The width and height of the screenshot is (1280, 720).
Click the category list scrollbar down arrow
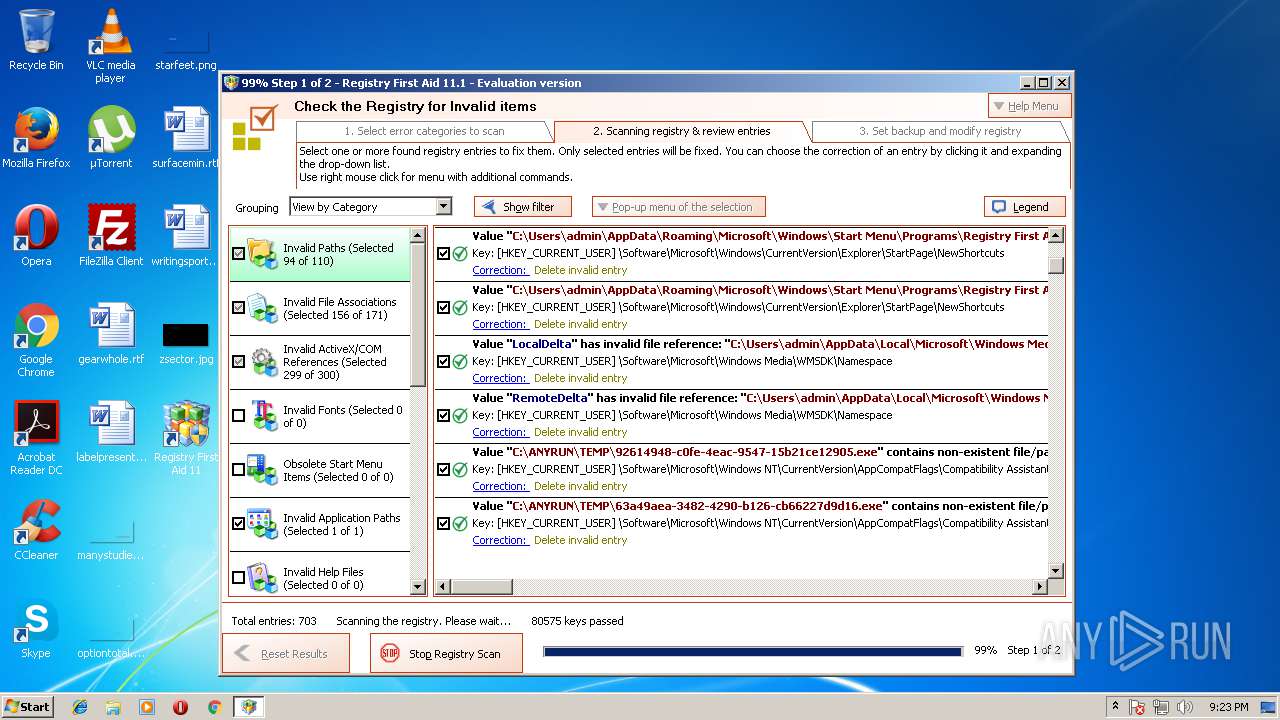[419, 588]
